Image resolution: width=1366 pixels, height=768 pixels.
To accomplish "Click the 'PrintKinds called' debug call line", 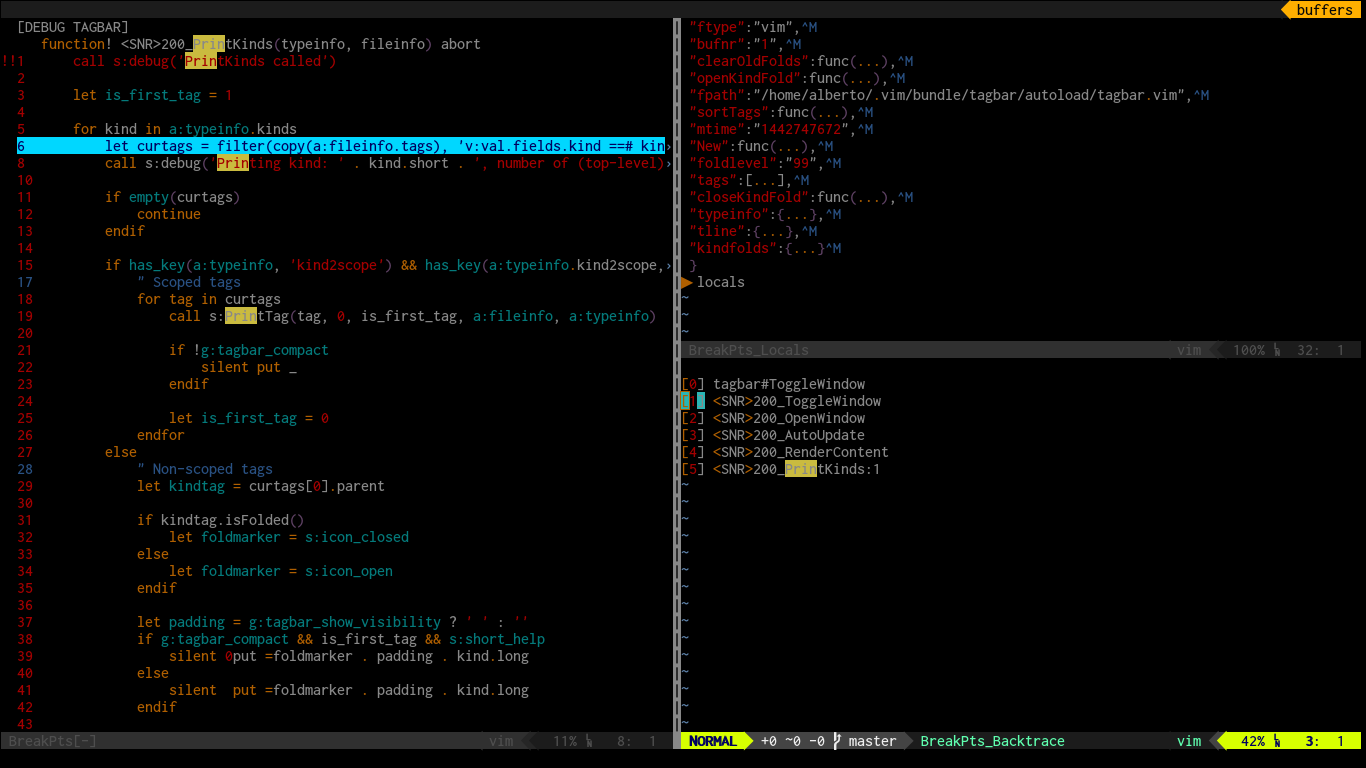I will pyautogui.click(x=205, y=61).
